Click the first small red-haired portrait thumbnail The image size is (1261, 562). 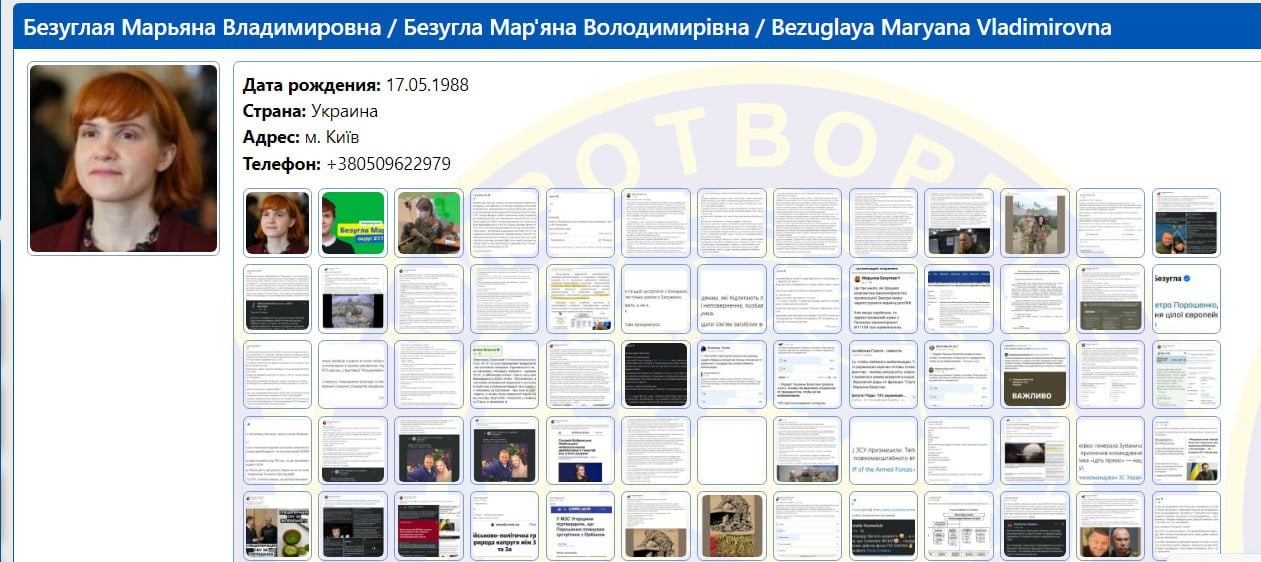point(277,222)
